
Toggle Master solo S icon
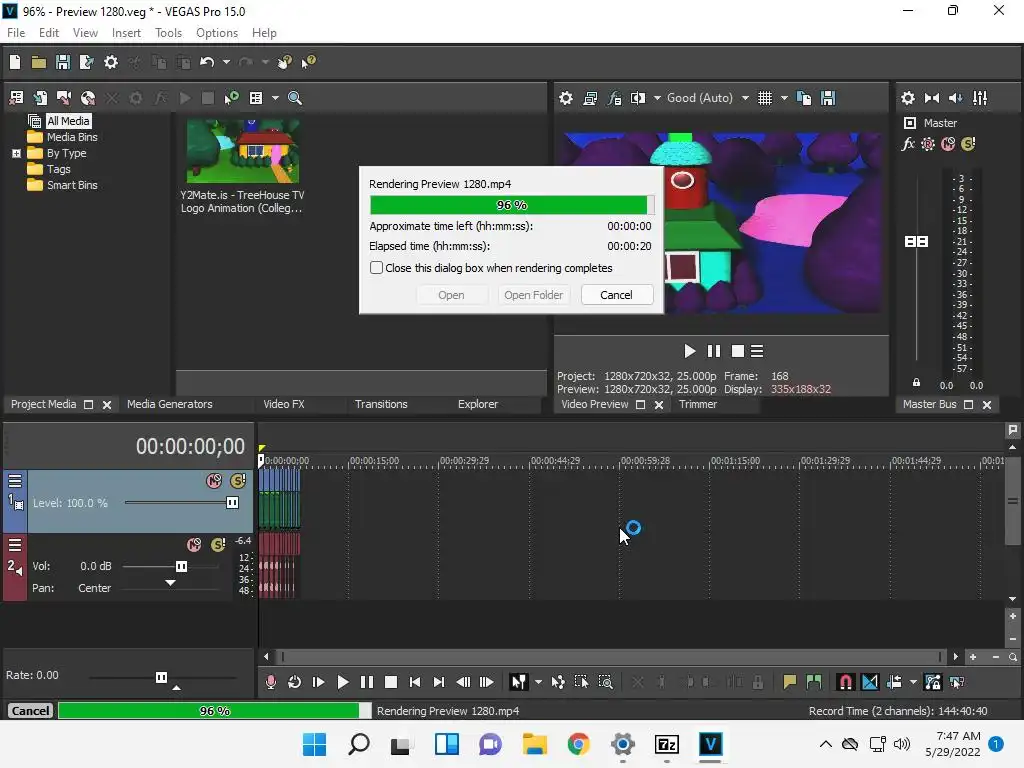968,144
